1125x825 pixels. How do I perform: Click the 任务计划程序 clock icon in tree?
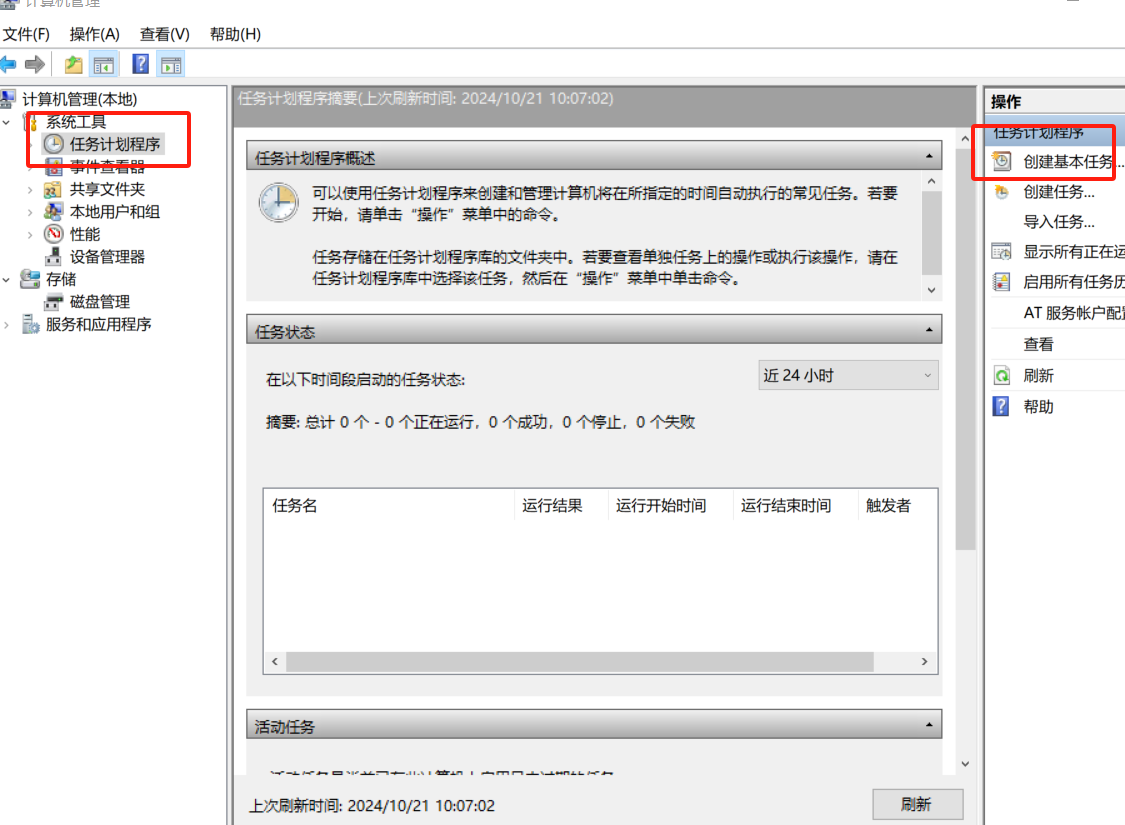(x=54, y=144)
